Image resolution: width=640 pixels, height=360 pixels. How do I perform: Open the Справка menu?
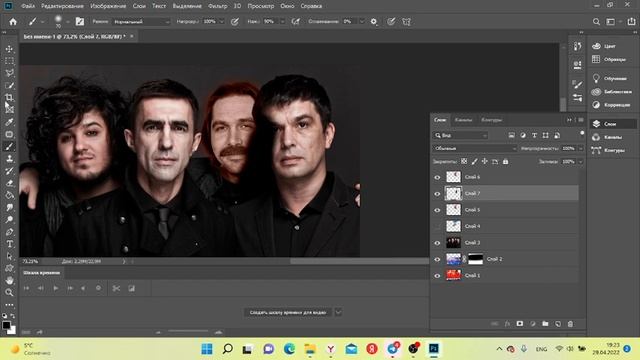click(x=311, y=6)
